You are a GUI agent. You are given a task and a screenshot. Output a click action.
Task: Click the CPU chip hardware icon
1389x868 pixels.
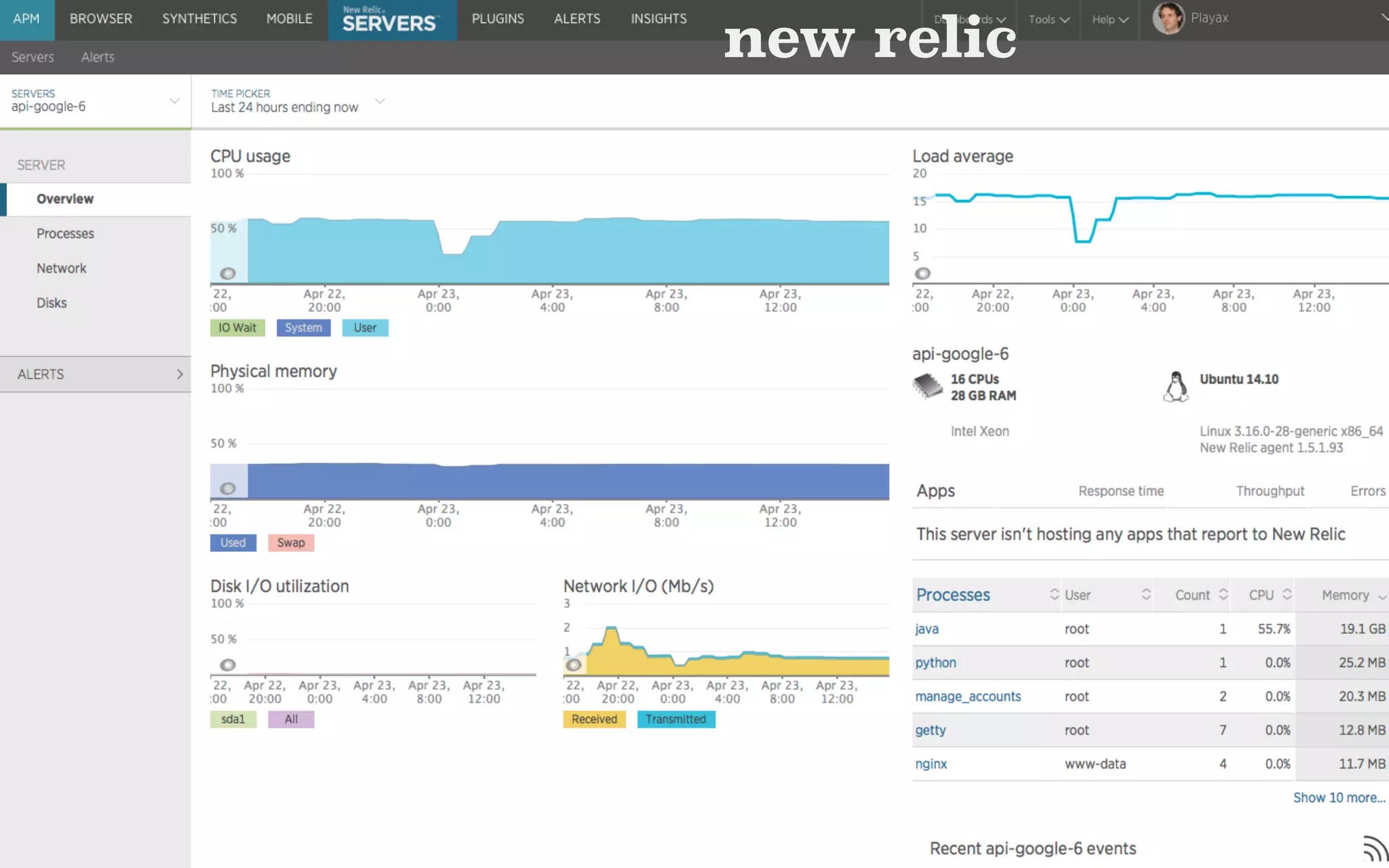pos(928,387)
